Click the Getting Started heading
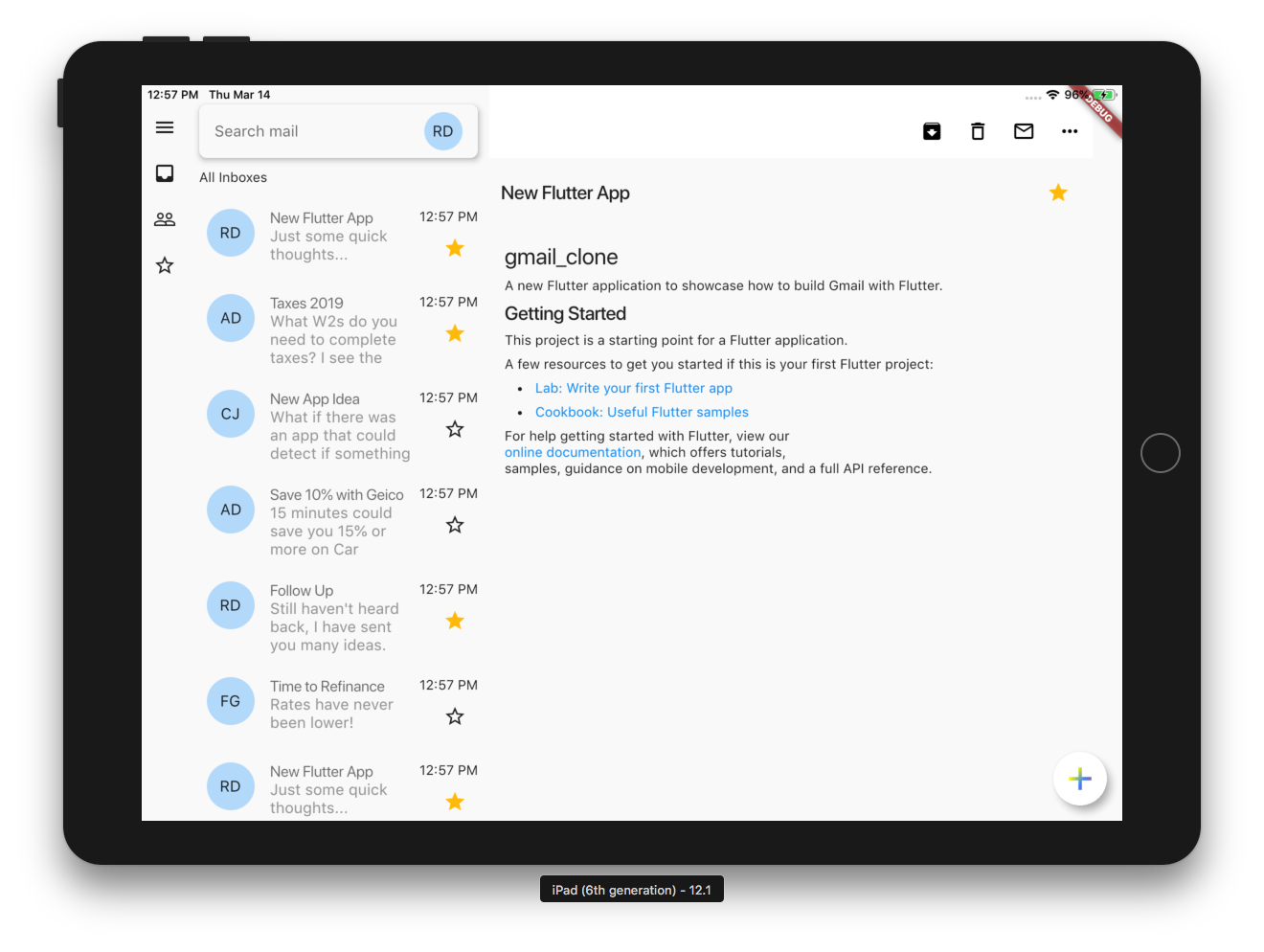The height and width of the screenshot is (952, 1264). [565, 313]
